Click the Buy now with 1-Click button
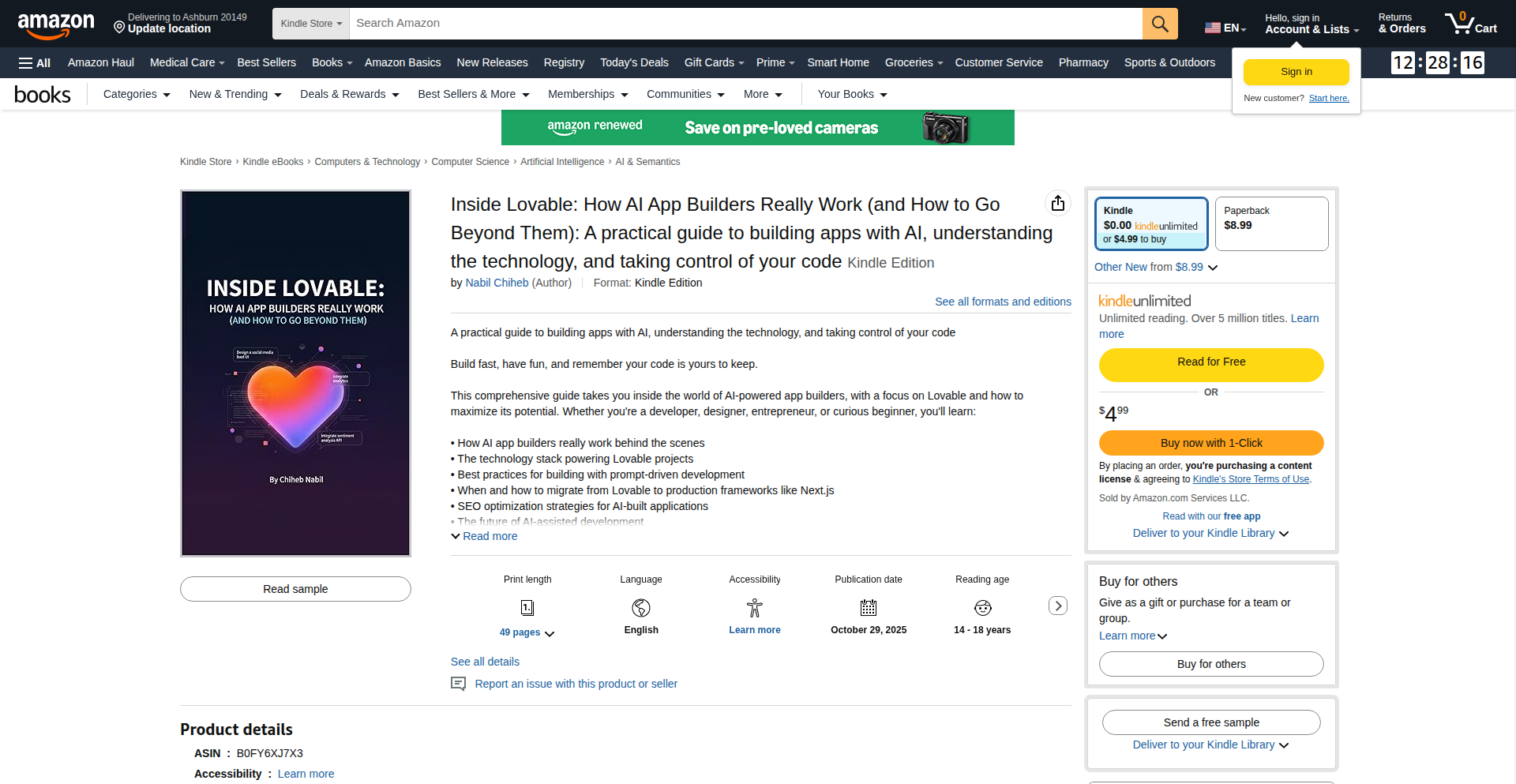 pos(1210,443)
